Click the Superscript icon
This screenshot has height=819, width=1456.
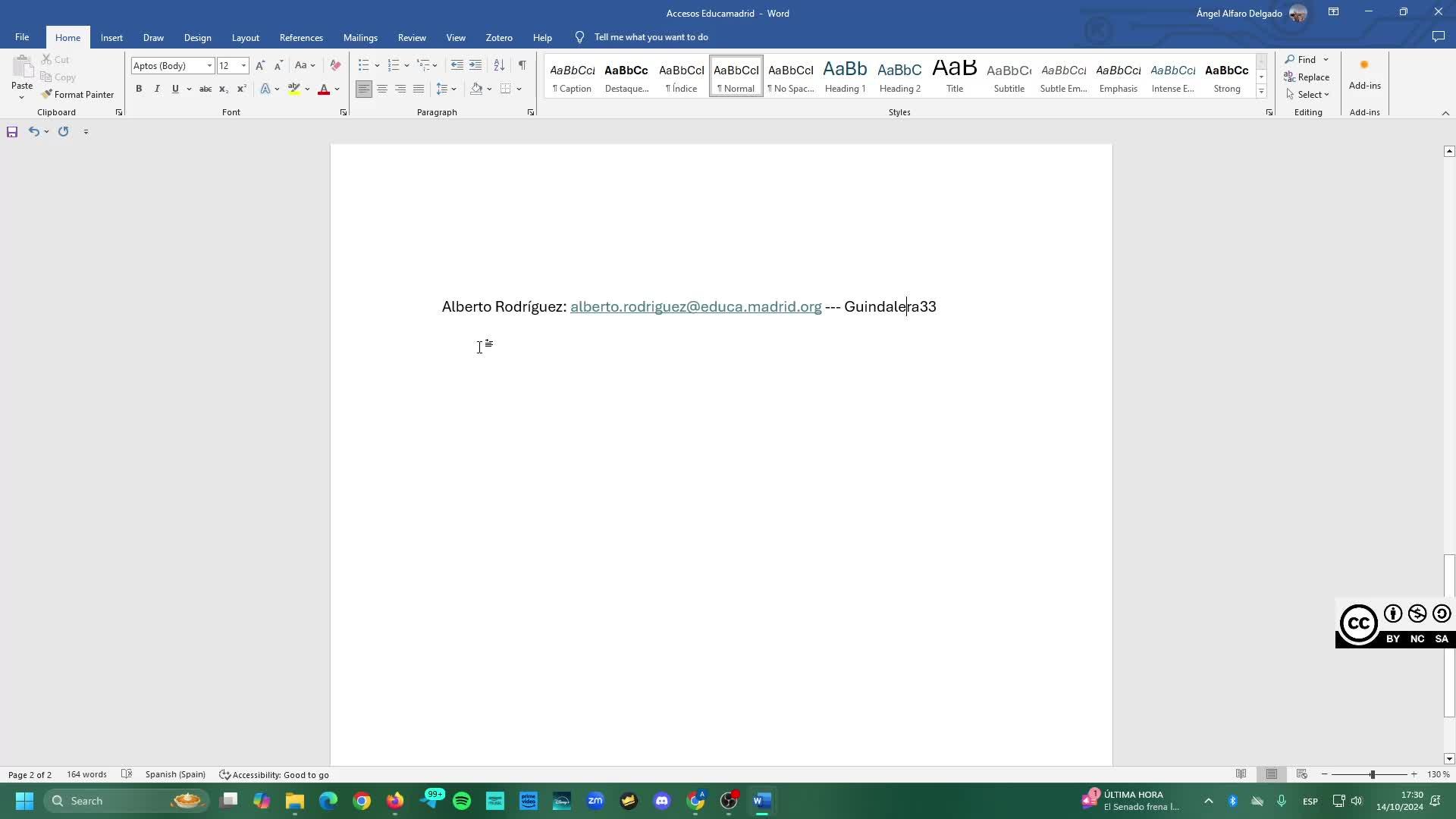[x=241, y=89]
